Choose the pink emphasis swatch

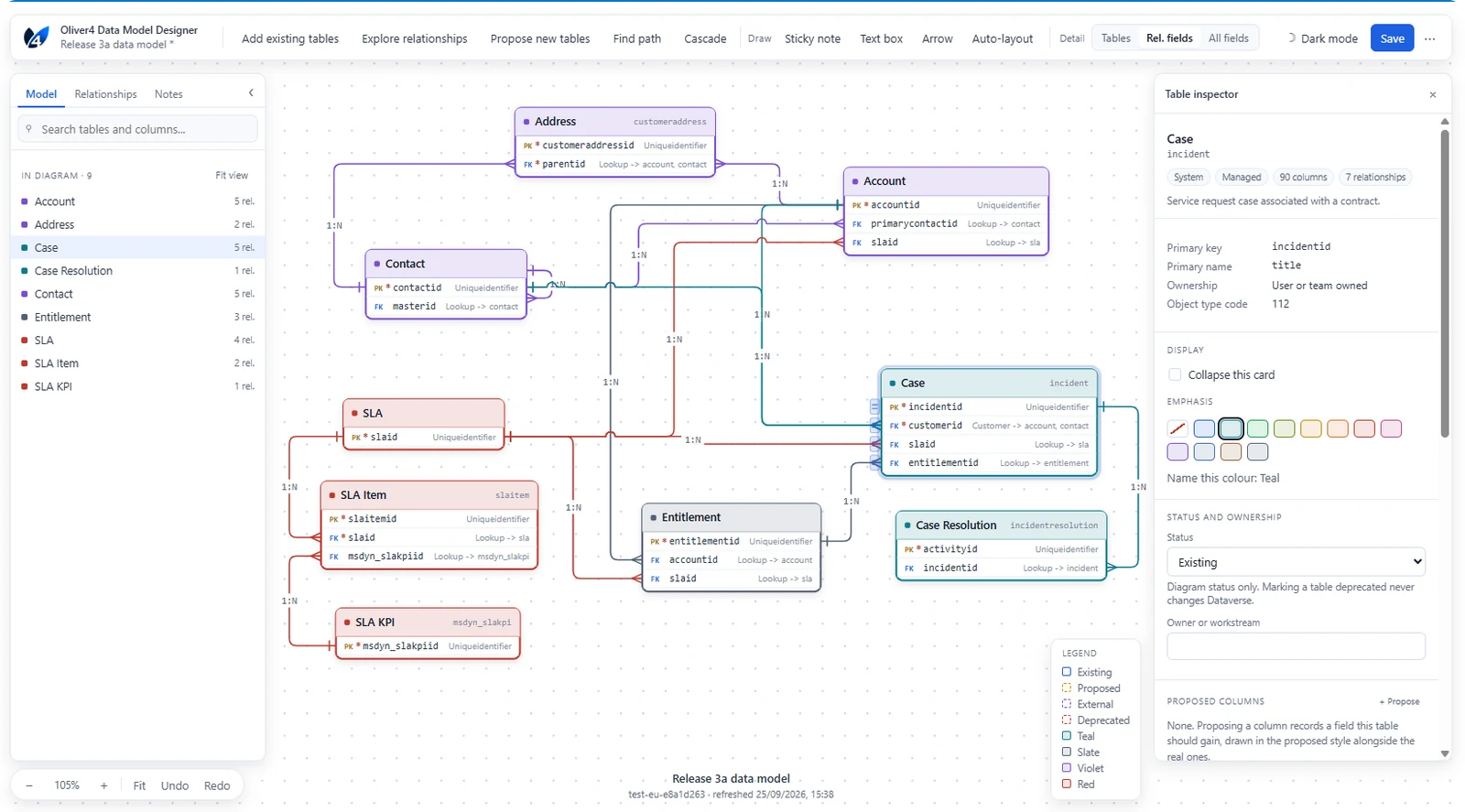point(1391,428)
